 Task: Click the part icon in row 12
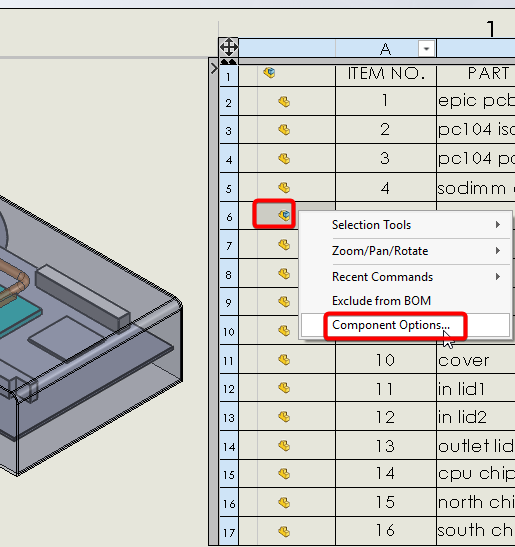pyautogui.click(x=284, y=388)
